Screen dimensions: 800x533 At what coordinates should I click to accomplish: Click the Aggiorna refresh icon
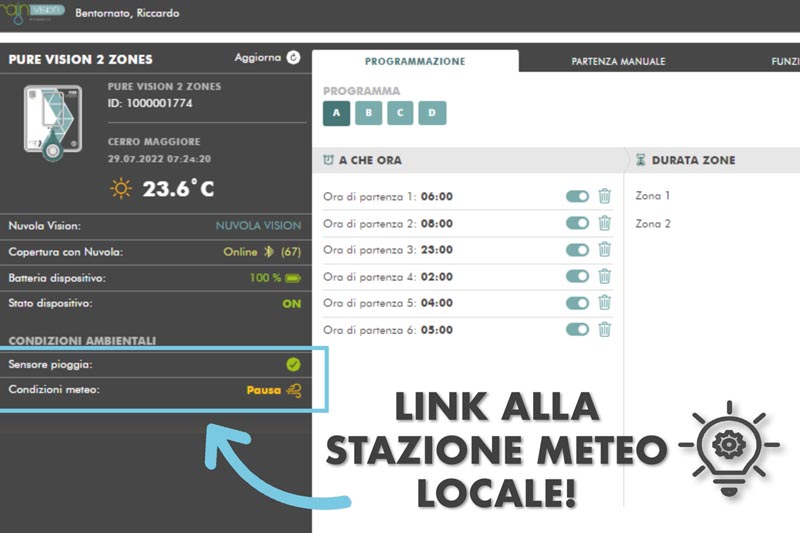pyautogui.click(x=293, y=58)
